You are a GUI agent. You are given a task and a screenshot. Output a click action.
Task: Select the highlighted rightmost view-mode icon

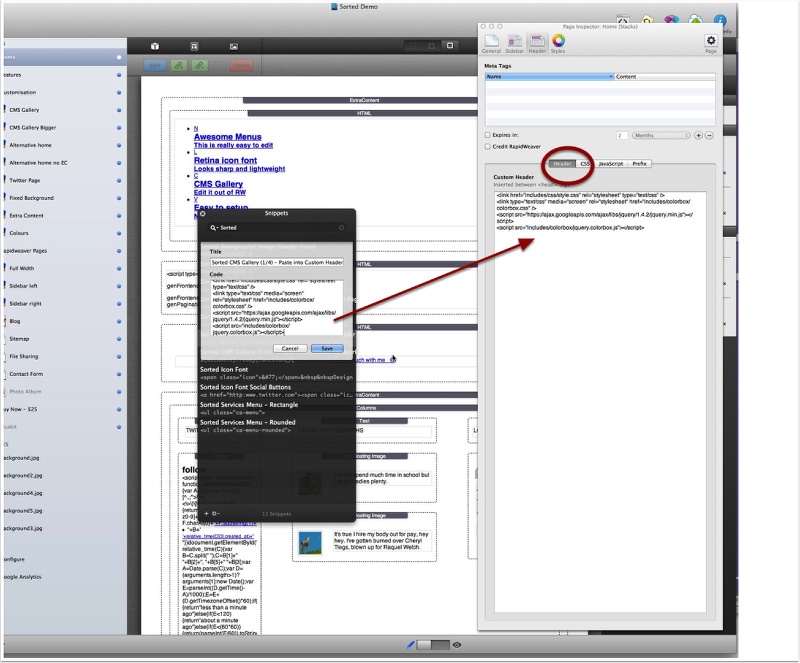click(x=450, y=46)
